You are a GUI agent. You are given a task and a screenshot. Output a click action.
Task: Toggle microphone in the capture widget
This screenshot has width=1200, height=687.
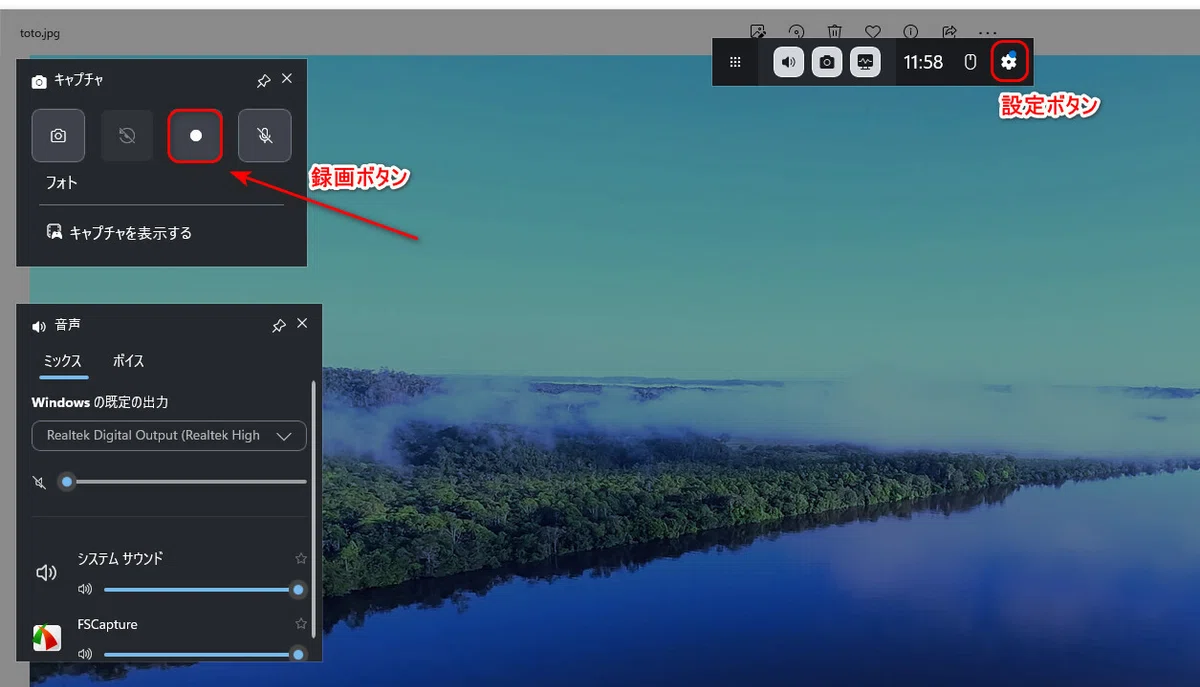pos(265,136)
